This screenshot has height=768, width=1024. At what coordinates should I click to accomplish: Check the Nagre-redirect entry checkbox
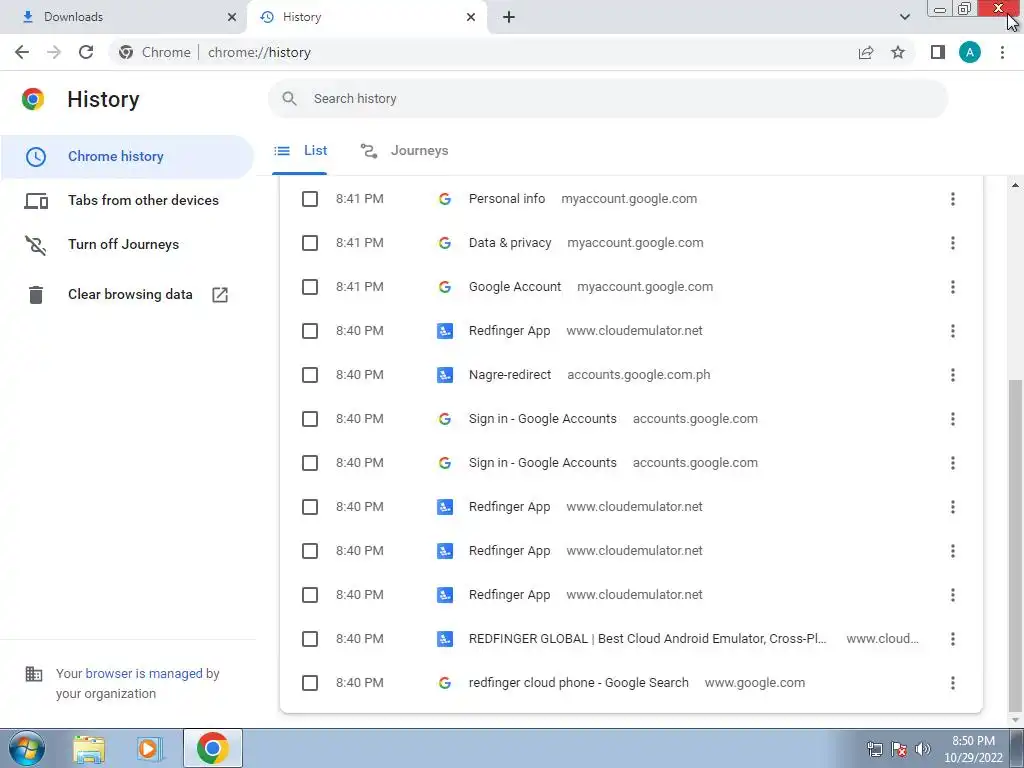click(x=310, y=375)
